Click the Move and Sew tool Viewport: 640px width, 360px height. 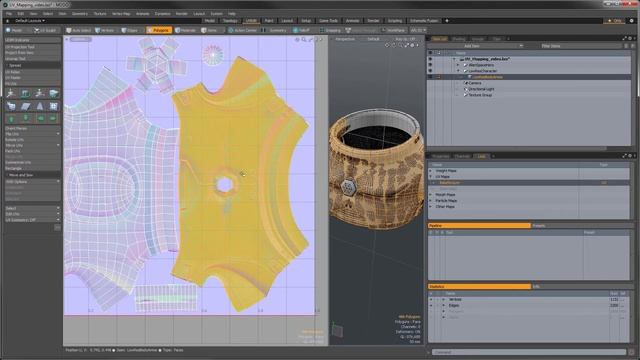click(33, 175)
